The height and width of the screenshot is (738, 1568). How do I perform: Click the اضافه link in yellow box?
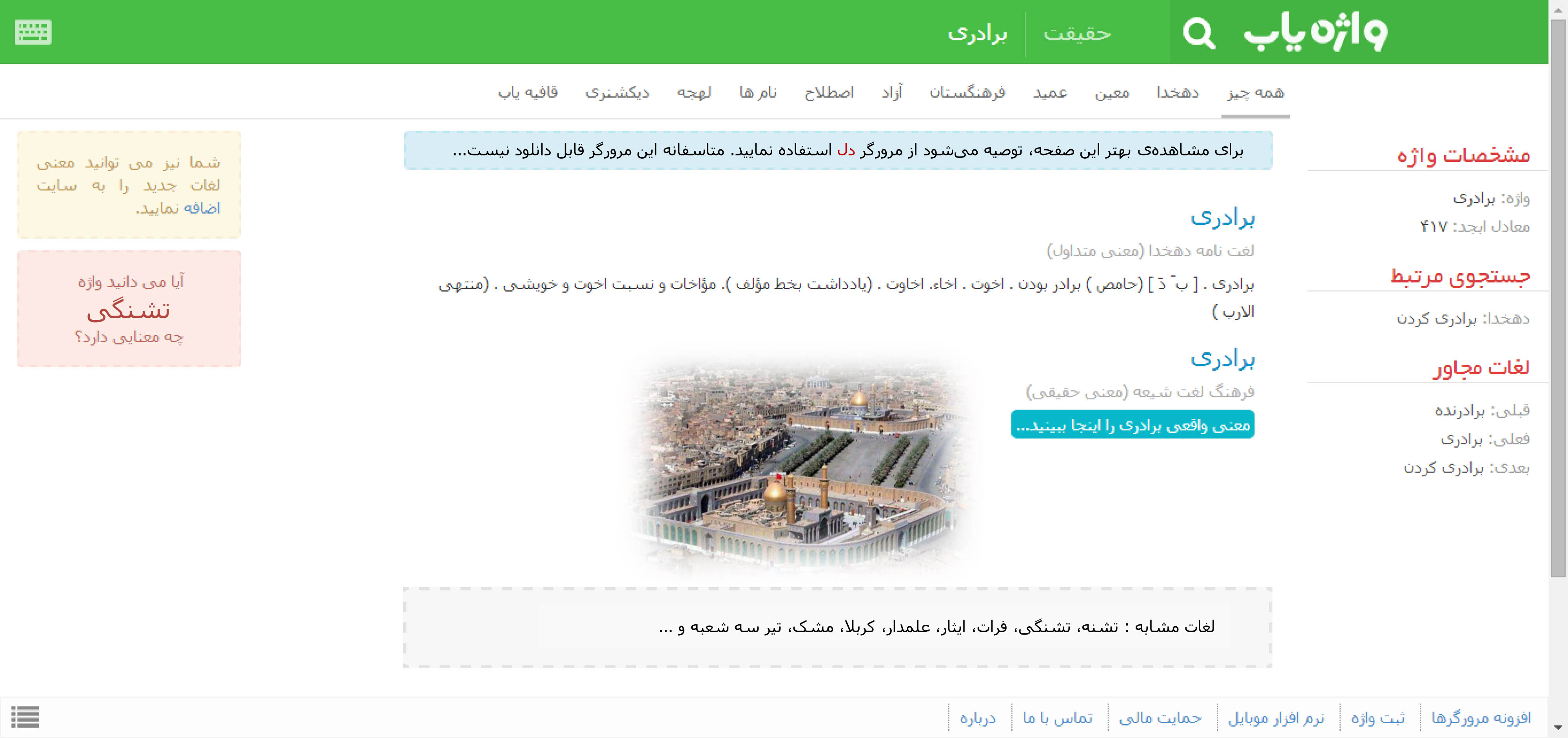[x=201, y=208]
